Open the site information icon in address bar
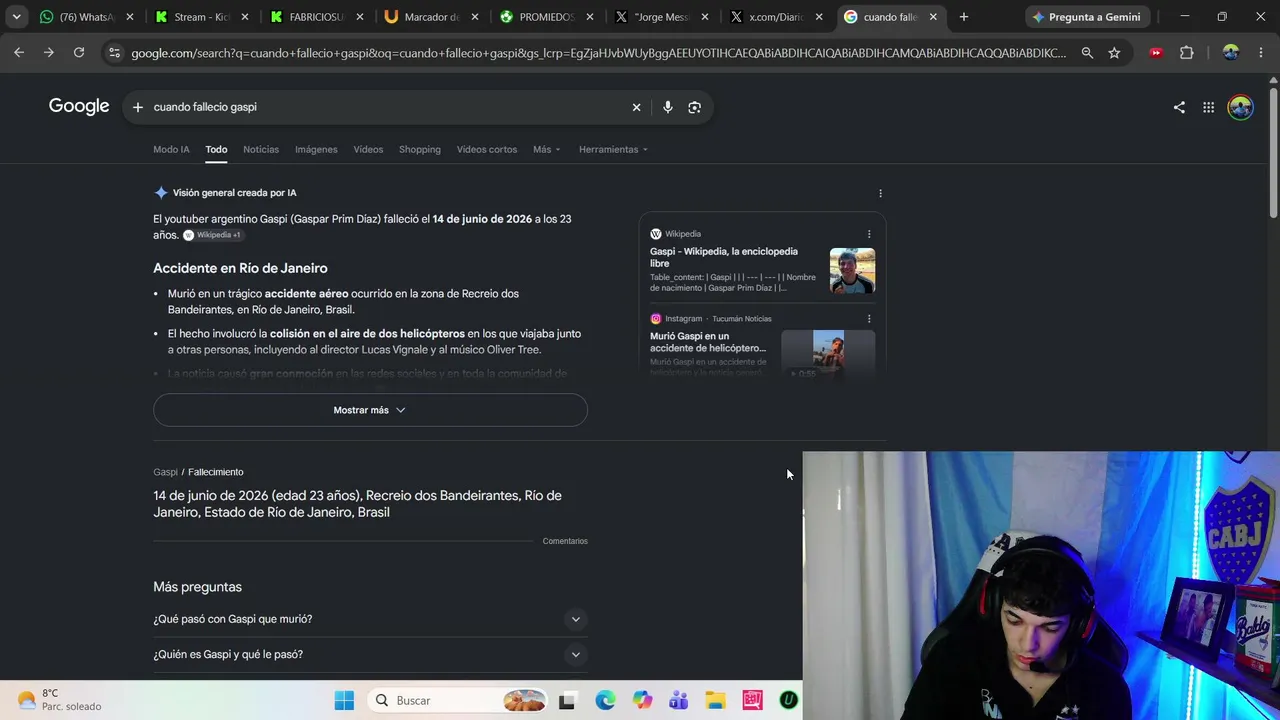Screen dimensions: 1280x720 coord(114,53)
